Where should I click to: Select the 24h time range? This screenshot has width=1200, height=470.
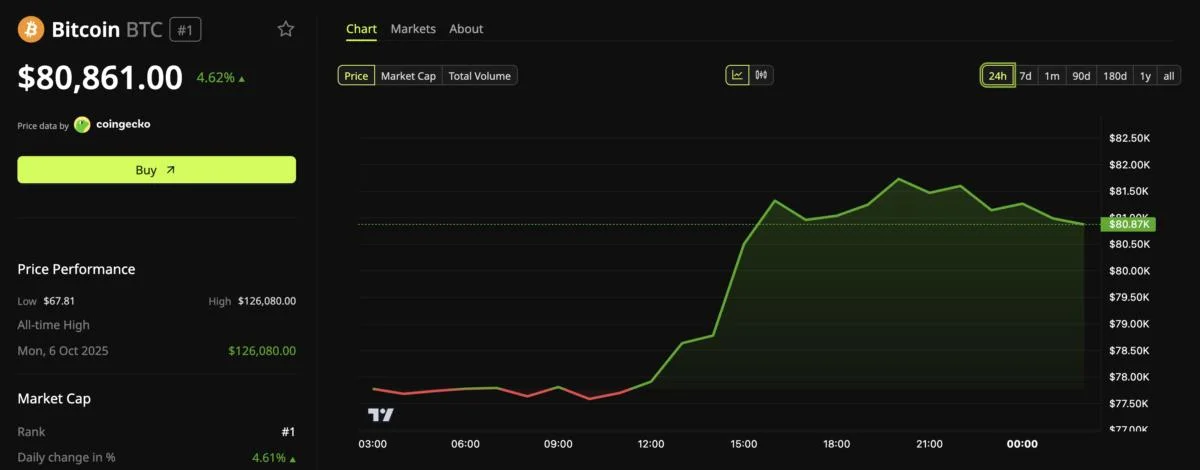[997, 76]
